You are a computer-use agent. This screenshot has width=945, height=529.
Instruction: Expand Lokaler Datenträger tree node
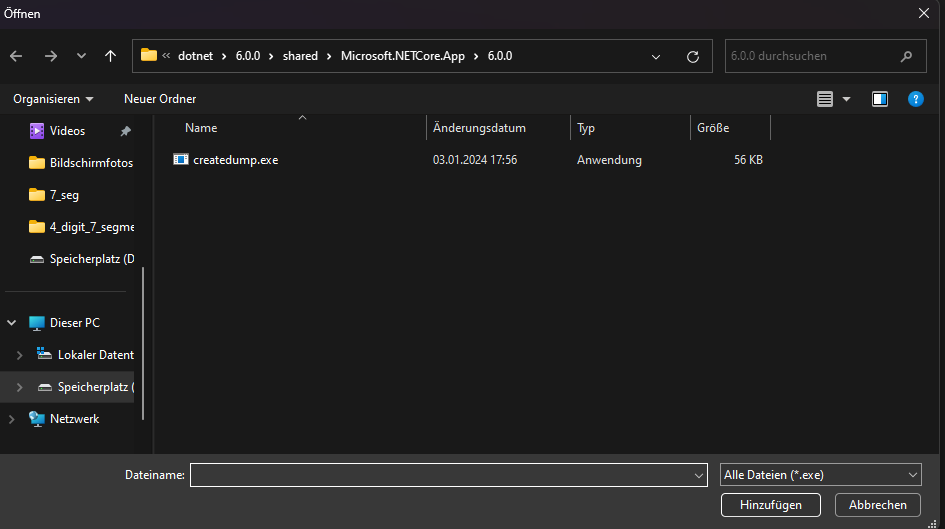click(x=19, y=355)
